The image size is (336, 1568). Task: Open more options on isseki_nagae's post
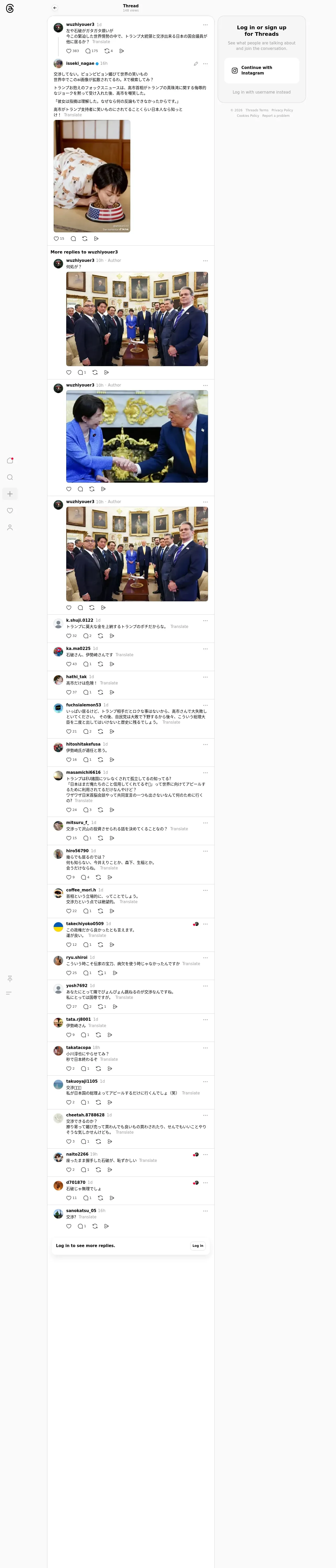coord(205,63)
